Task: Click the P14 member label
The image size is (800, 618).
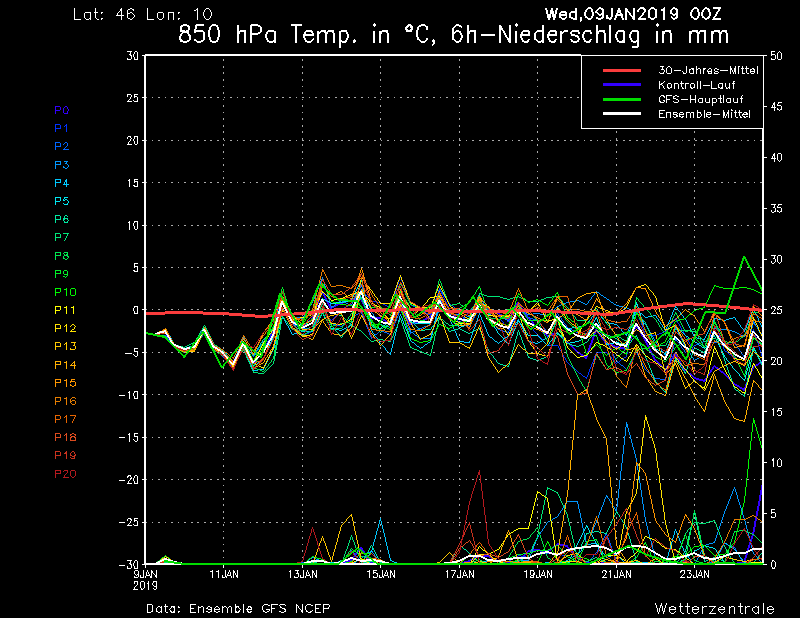Action: click(65, 365)
